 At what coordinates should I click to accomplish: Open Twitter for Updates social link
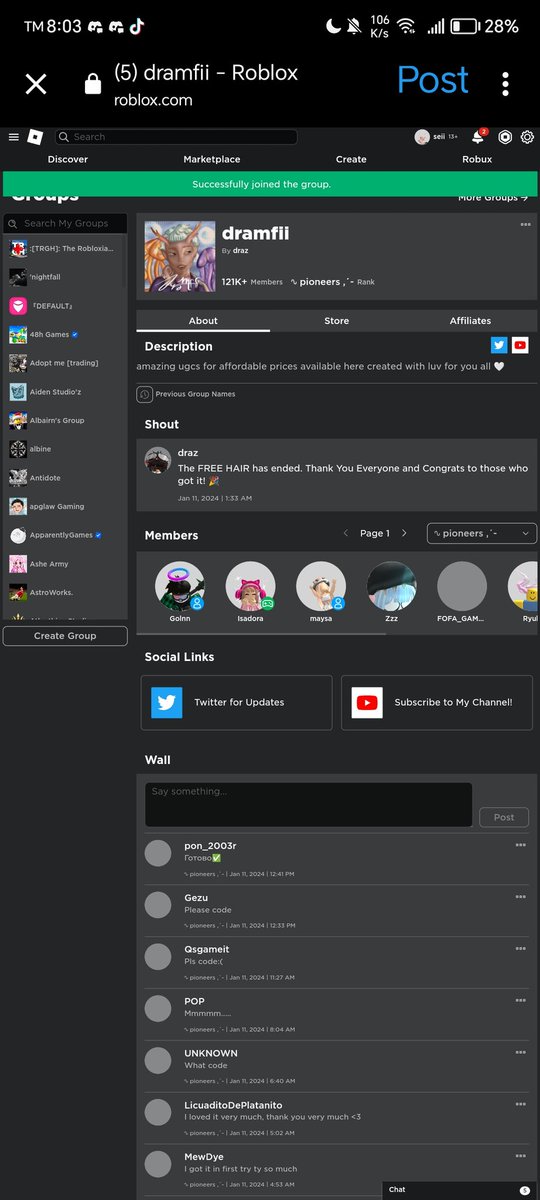(x=237, y=702)
